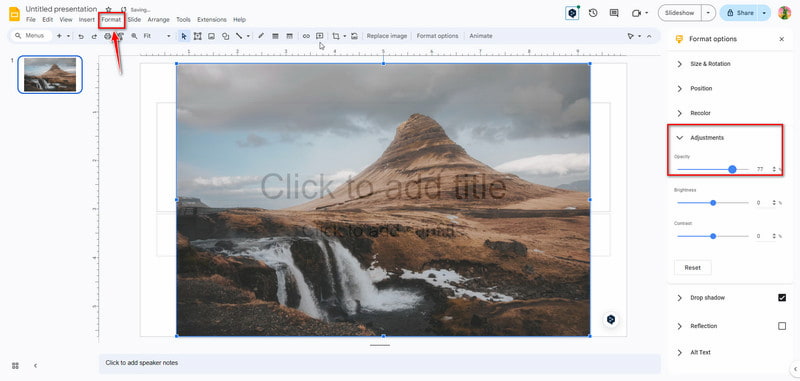Click the Add comment toolbar icon

pos(320,36)
